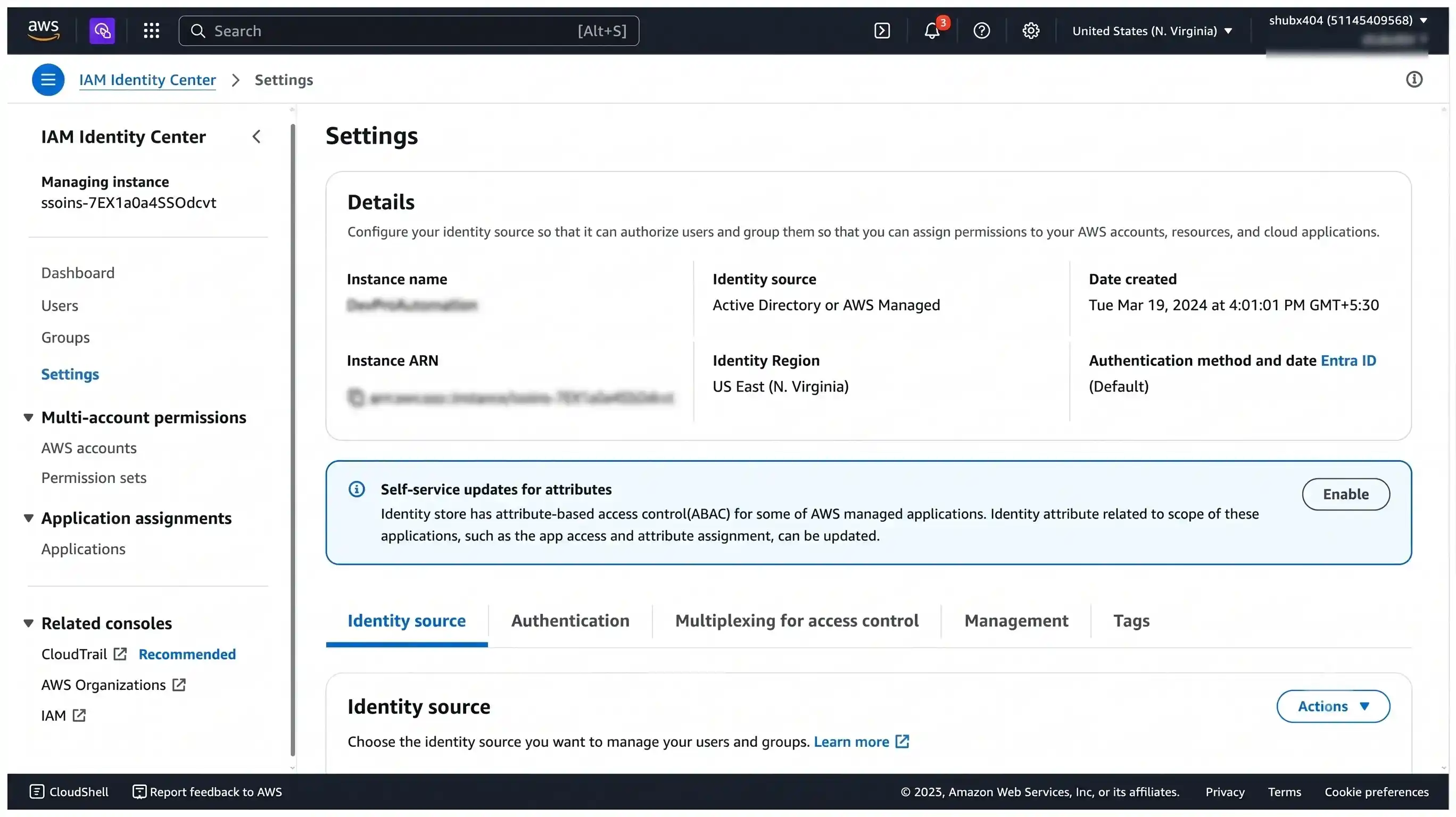Launch CloudShell from top bar icon
The image size is (1456, 817).
coord(882,30)
